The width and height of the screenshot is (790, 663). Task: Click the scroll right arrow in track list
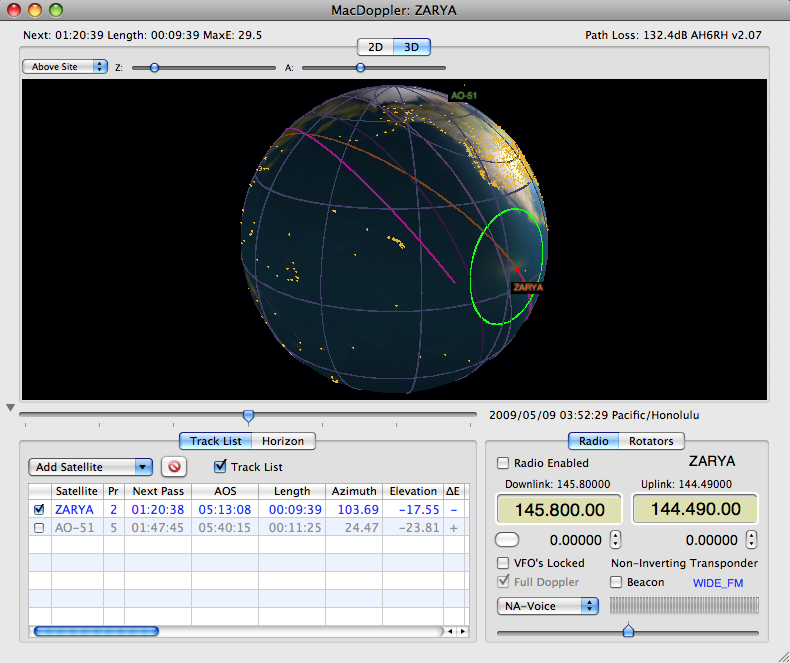[x=463, y=631]
